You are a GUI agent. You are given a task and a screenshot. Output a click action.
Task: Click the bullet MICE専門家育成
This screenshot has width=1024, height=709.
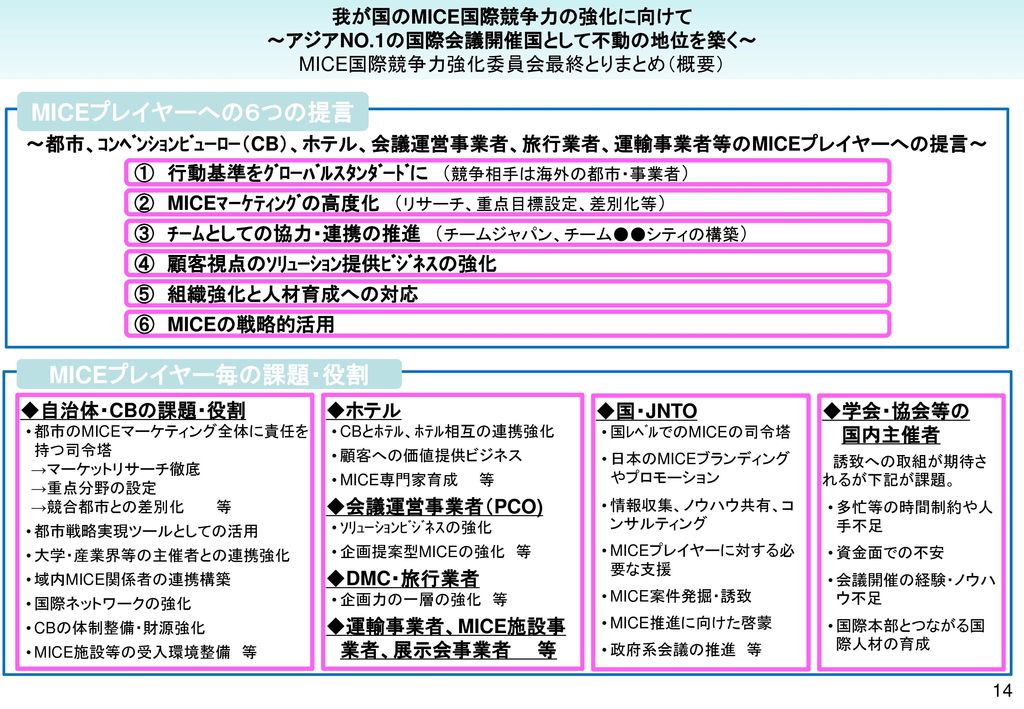(413, 480)
